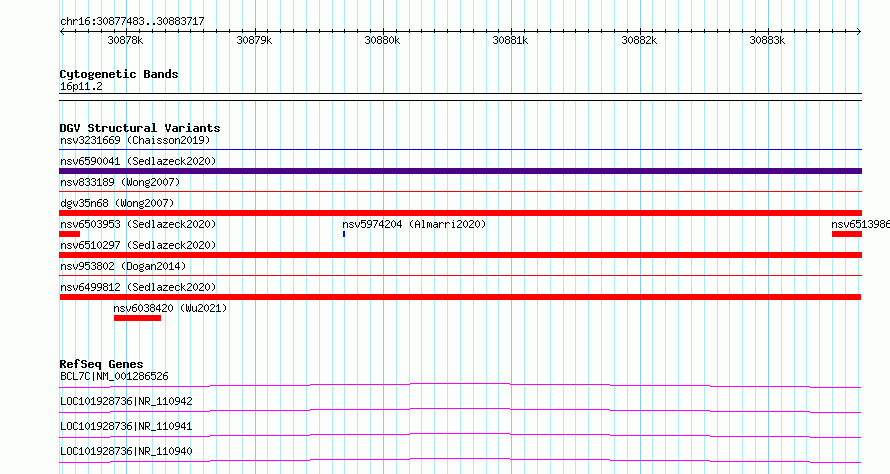Image resolution: width=890 pixels, height=474 pixels.
Task: Click the RefSeq Genes track heading
Action: coord(101,364)
